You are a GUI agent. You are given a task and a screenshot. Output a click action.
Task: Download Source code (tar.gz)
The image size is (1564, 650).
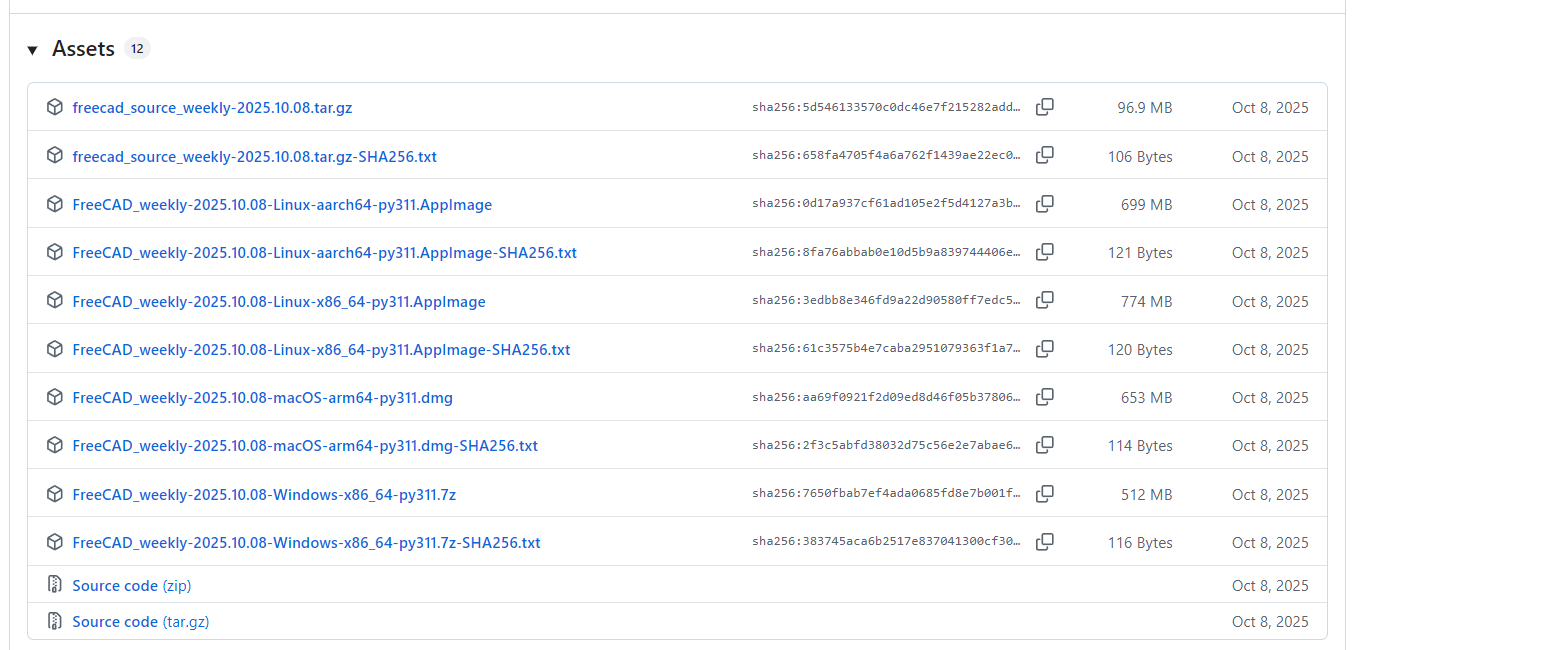coord(141,622)
